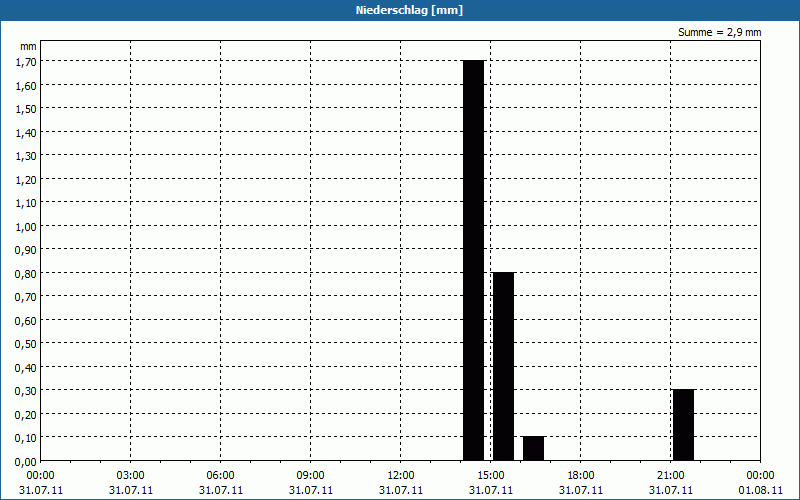Click the 0,90 y-axis value
This screenshot has height=500, width=800.
click(26, 250)
